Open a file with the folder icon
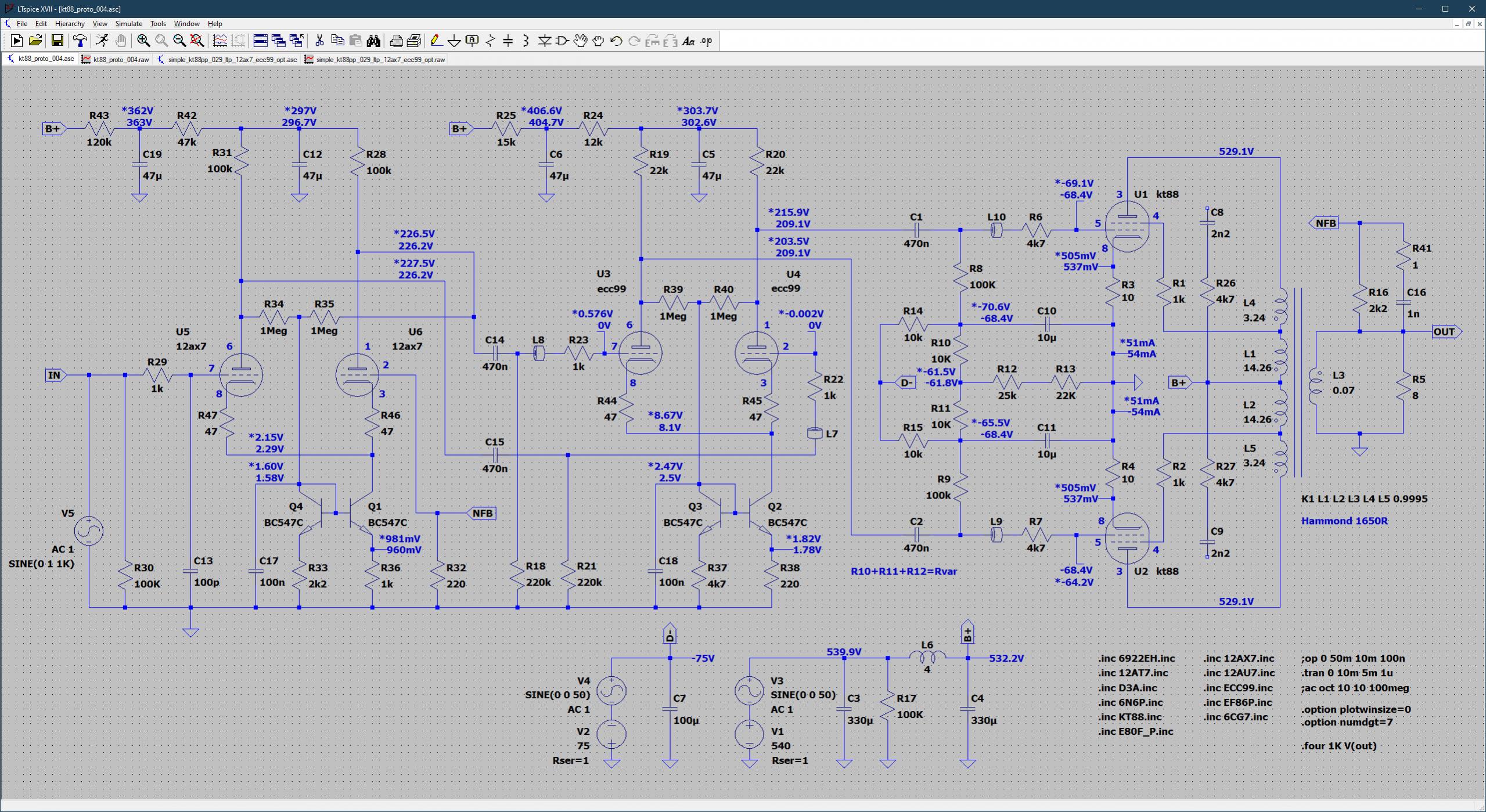Viewport: 1486px width, 812px height. (35, 41)
